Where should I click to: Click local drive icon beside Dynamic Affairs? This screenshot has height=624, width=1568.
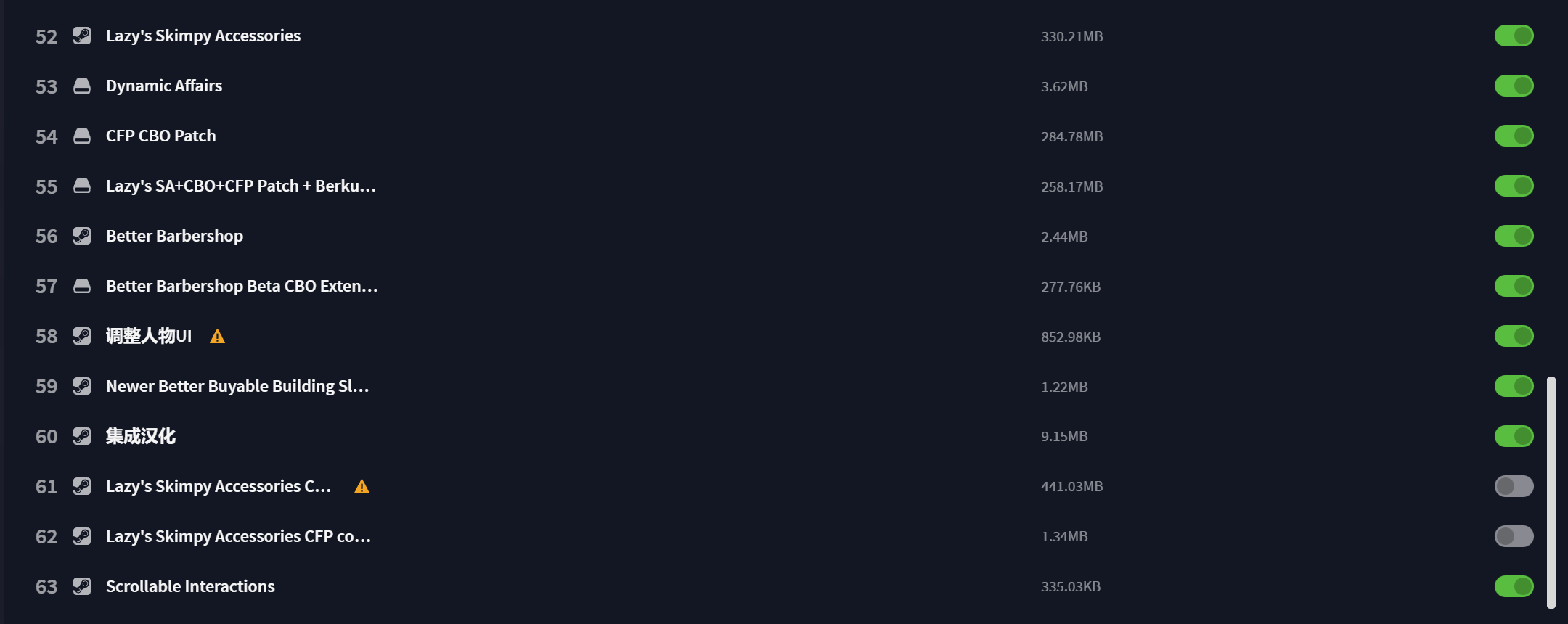tap(82, 86)
